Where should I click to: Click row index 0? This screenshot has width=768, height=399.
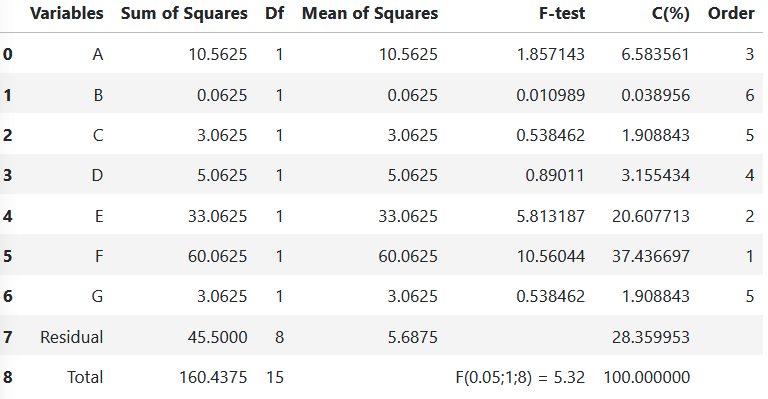pyautogui.click(x=7, y=54)
